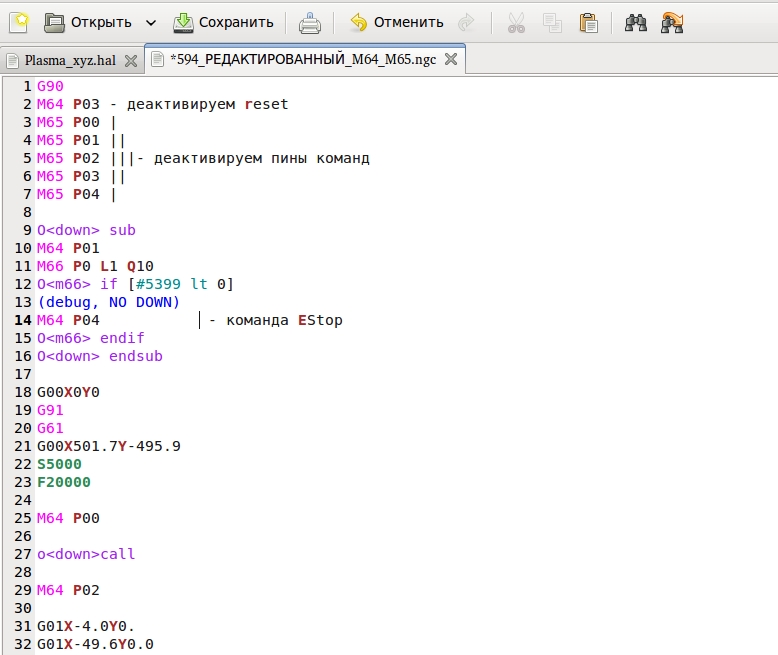Click the Redo arrow icon
This screenshot has width=778, height=655.
click(x=466, y=23)
